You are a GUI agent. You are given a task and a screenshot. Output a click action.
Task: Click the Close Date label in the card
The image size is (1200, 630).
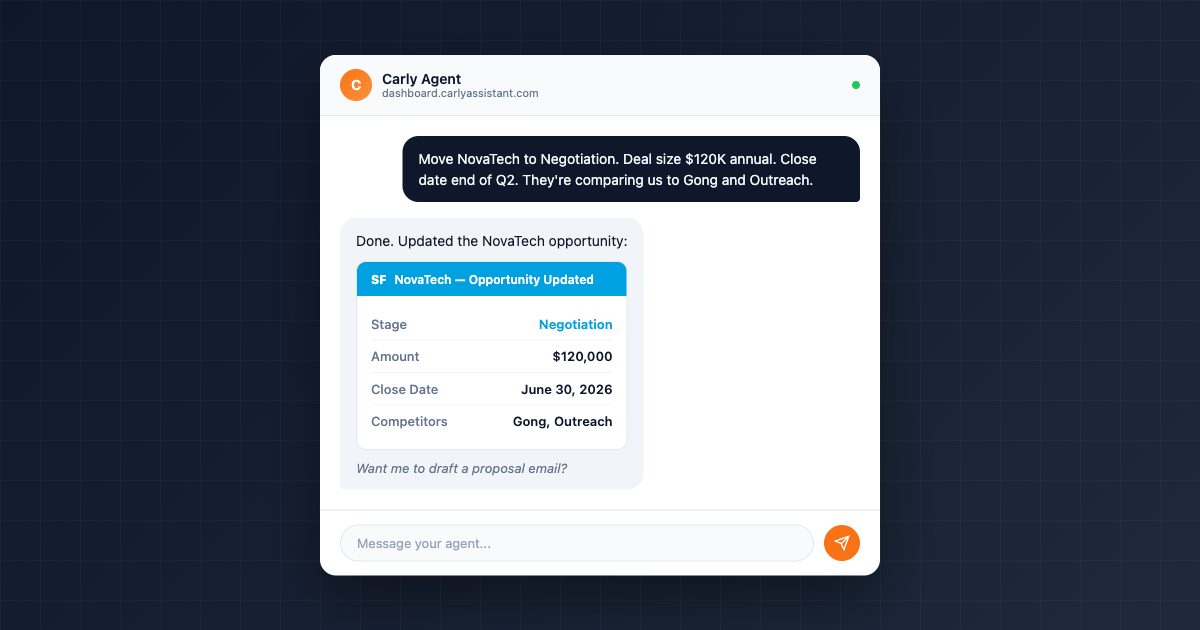[405, 389]
